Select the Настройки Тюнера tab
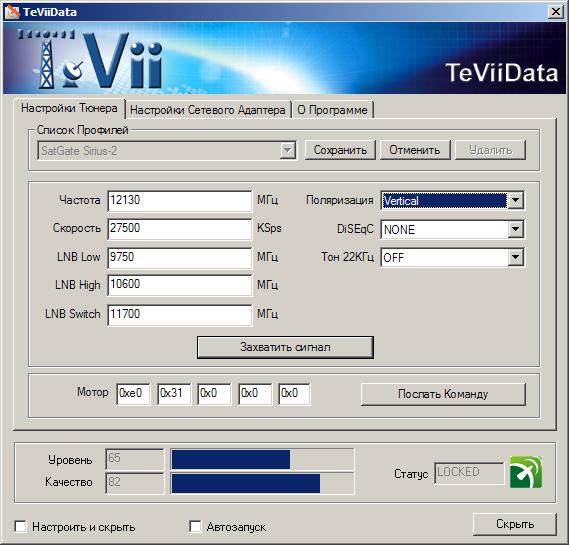Viewport: 569px width, 545px height. pos(69,108)
